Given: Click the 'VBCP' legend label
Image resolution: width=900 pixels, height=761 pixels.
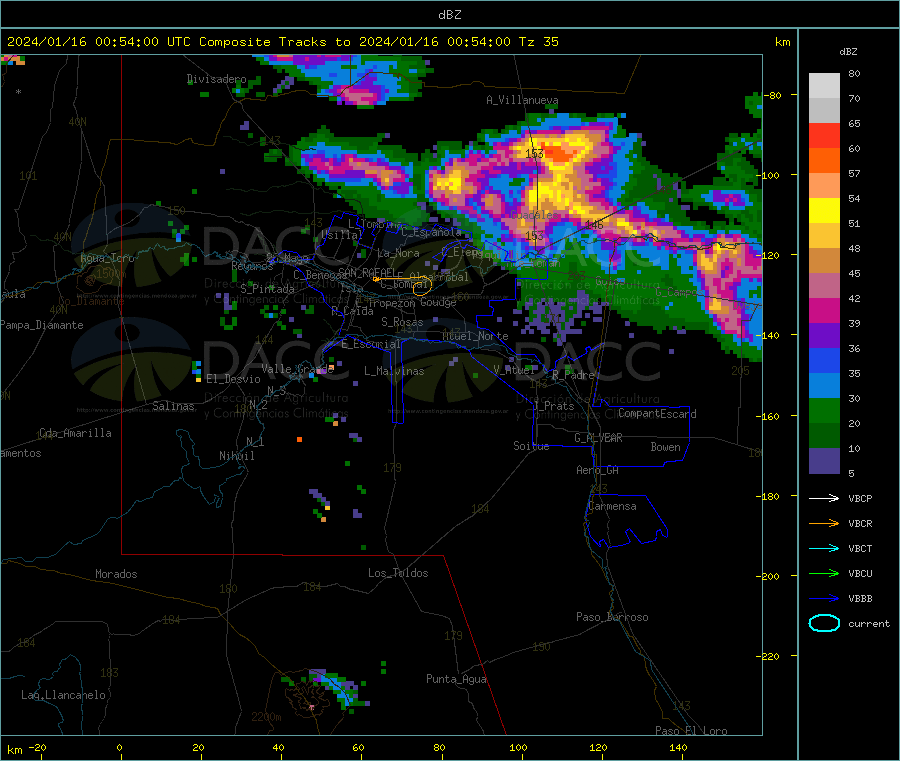Looking at the screenshot, I should click(x=860, y=498).
